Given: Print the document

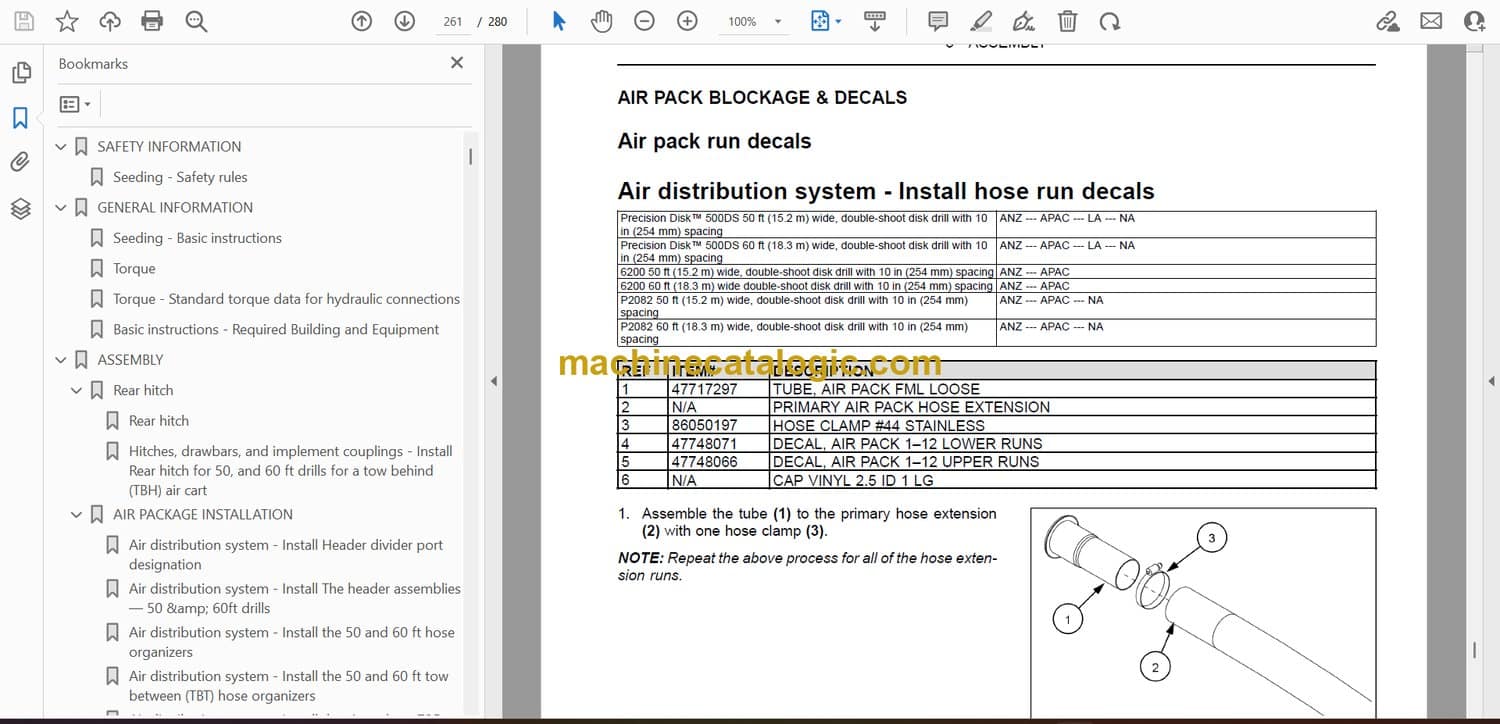Looking at the screenshot, I should (x=152, y=21).
